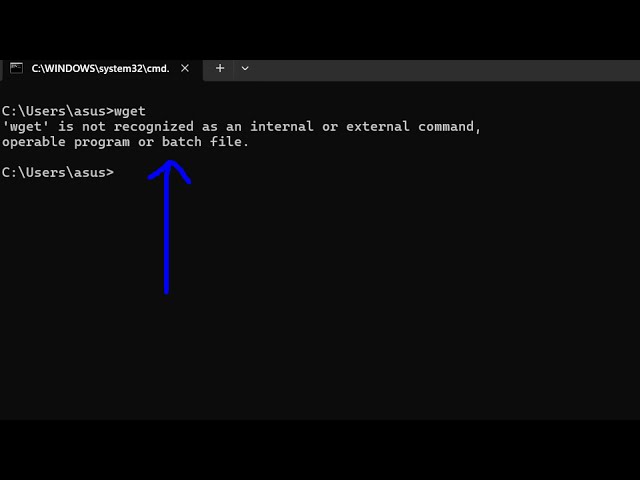Close the cmd tab with the X

185,68
